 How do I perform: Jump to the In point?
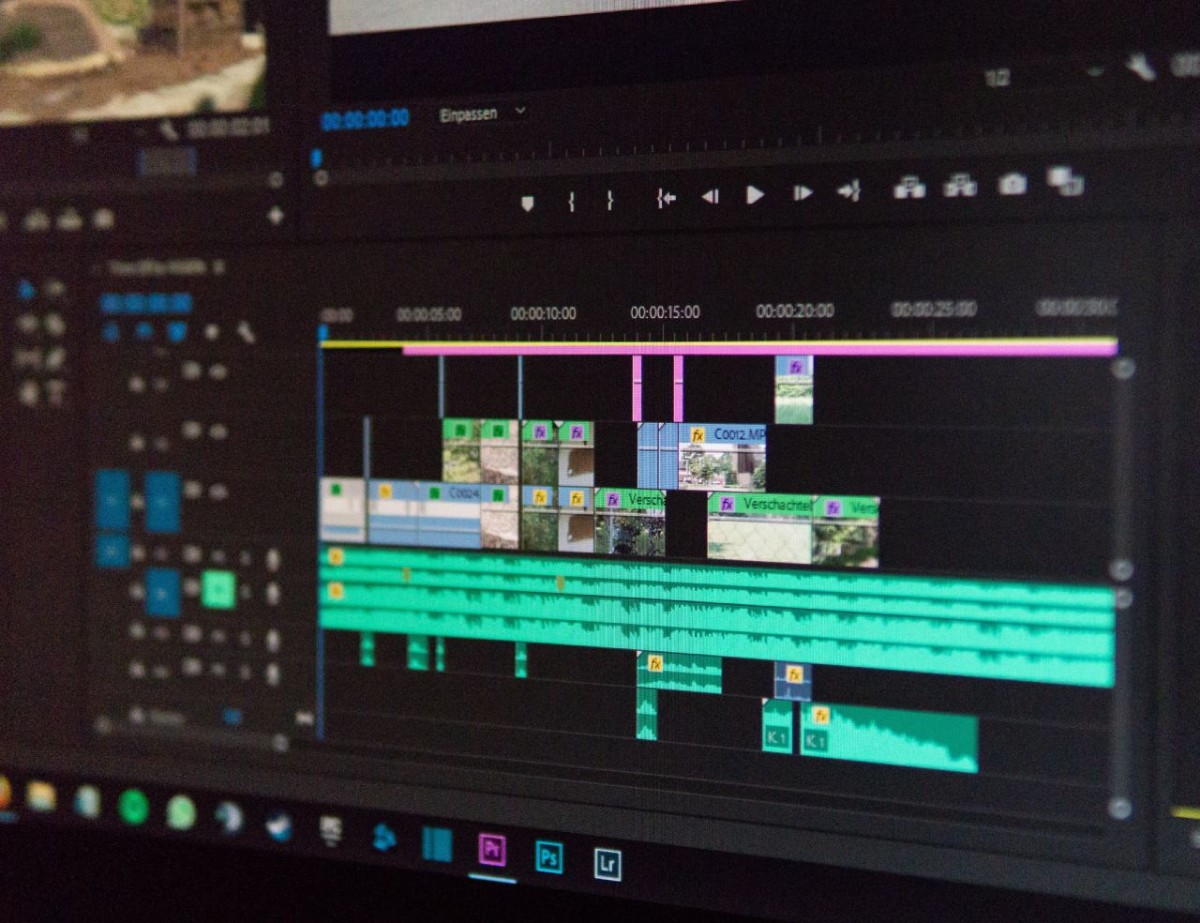[x=666, y=198]
